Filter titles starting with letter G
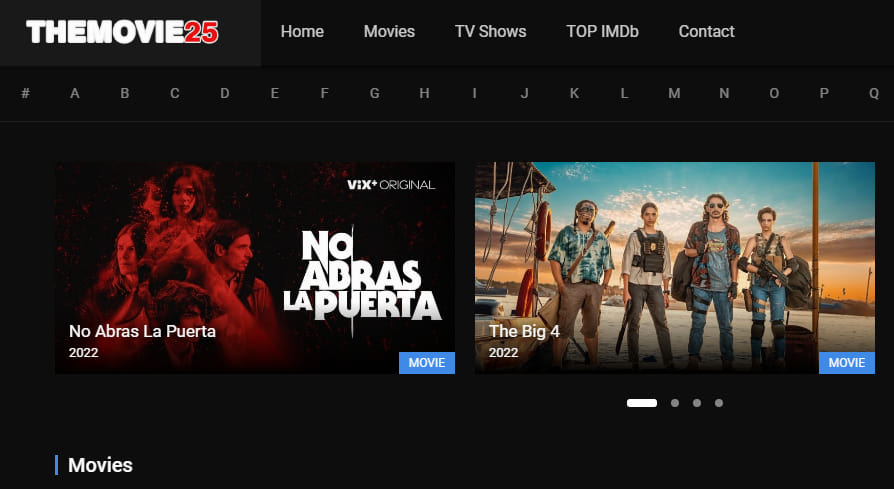The image size is (894, 489). tap(375, 93)
